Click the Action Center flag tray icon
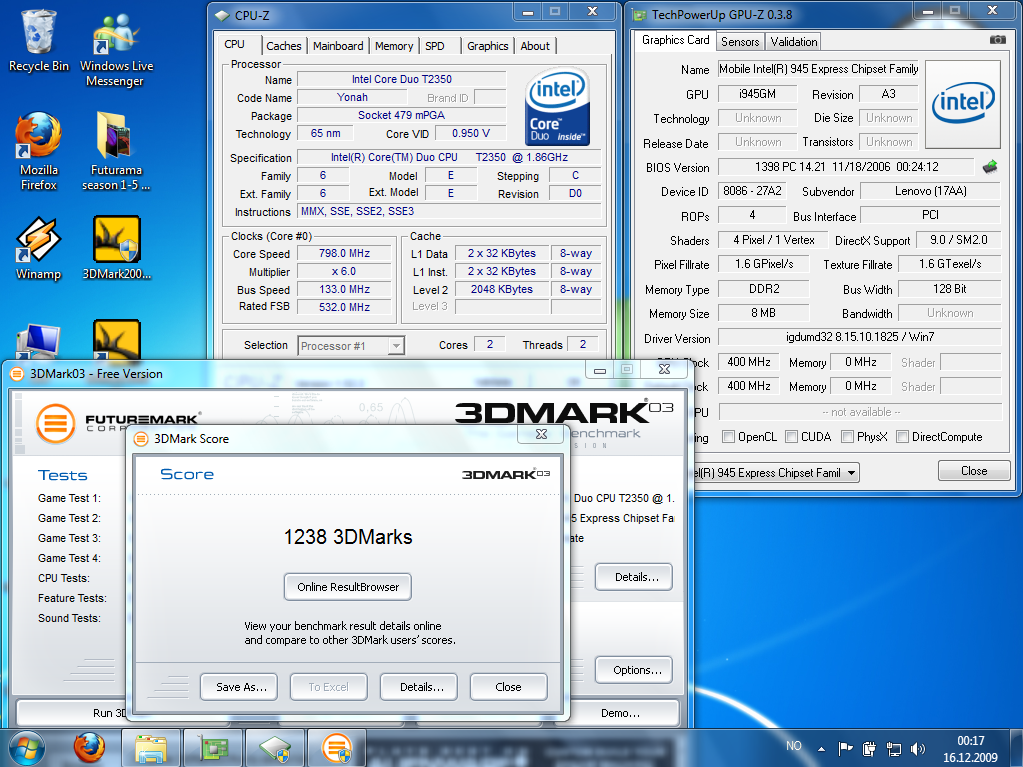This screenshot has width=1023, height=767. (846, 748)
